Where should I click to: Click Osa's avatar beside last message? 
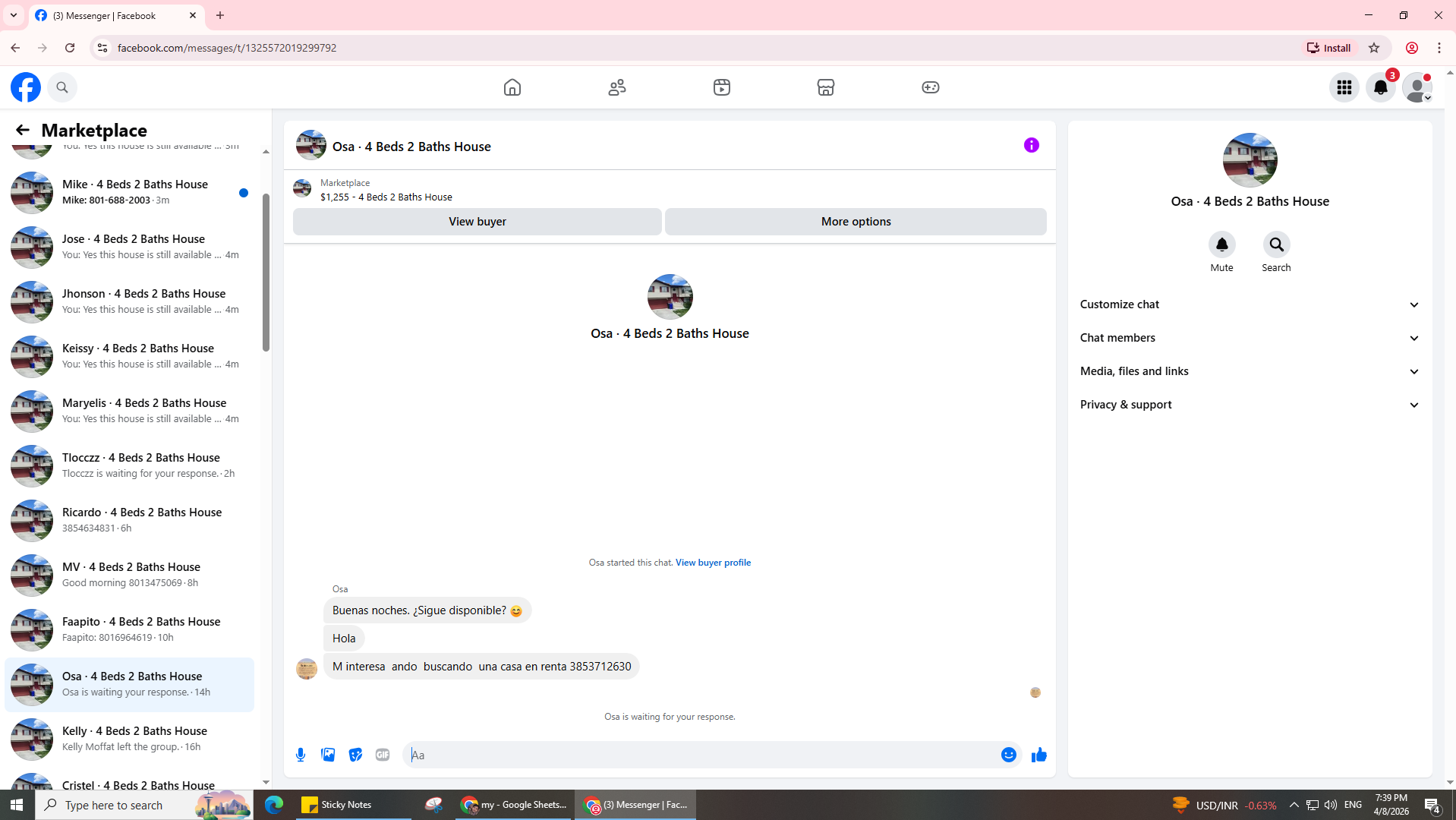coord(307,669)
